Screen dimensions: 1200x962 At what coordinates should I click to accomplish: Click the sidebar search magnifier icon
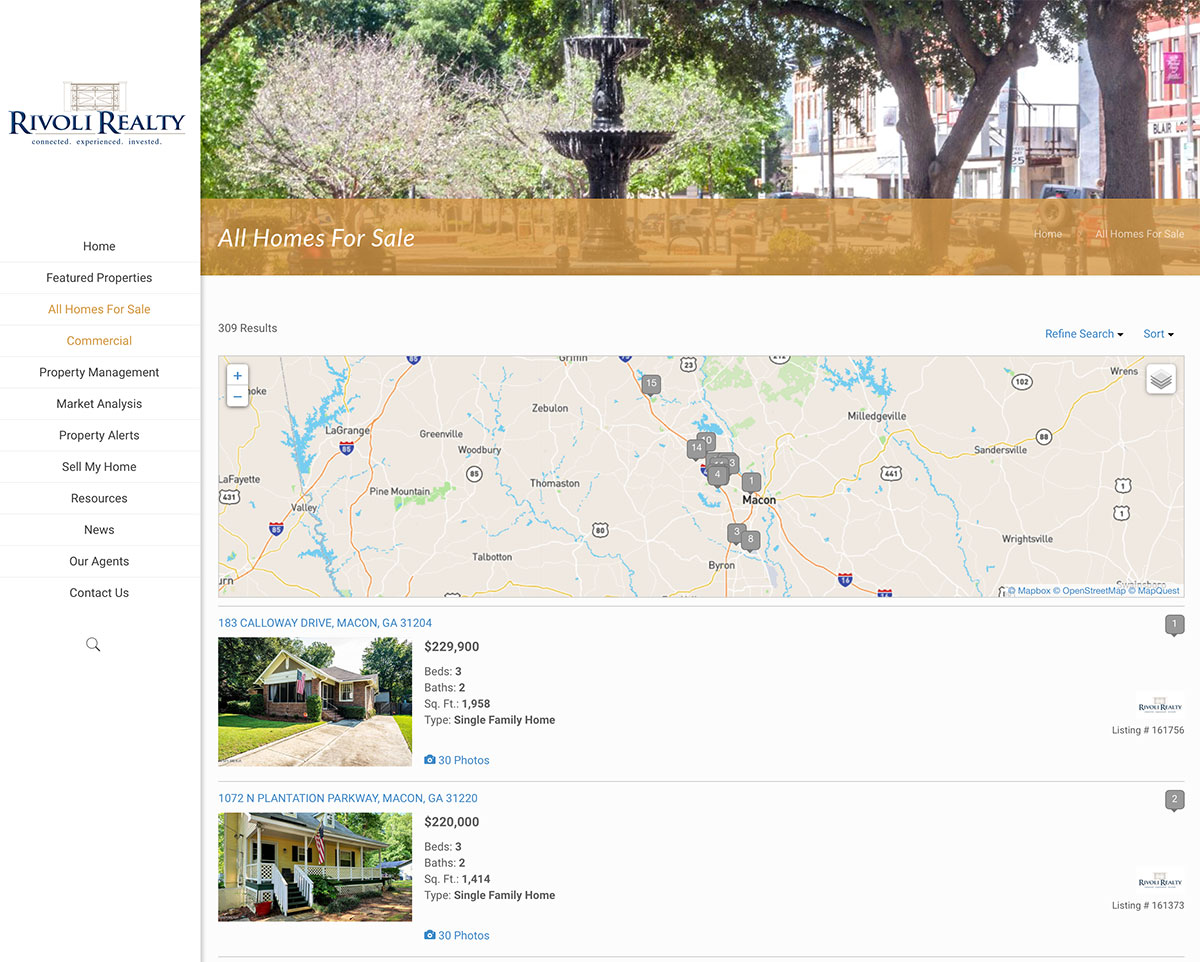pos(93,644)
